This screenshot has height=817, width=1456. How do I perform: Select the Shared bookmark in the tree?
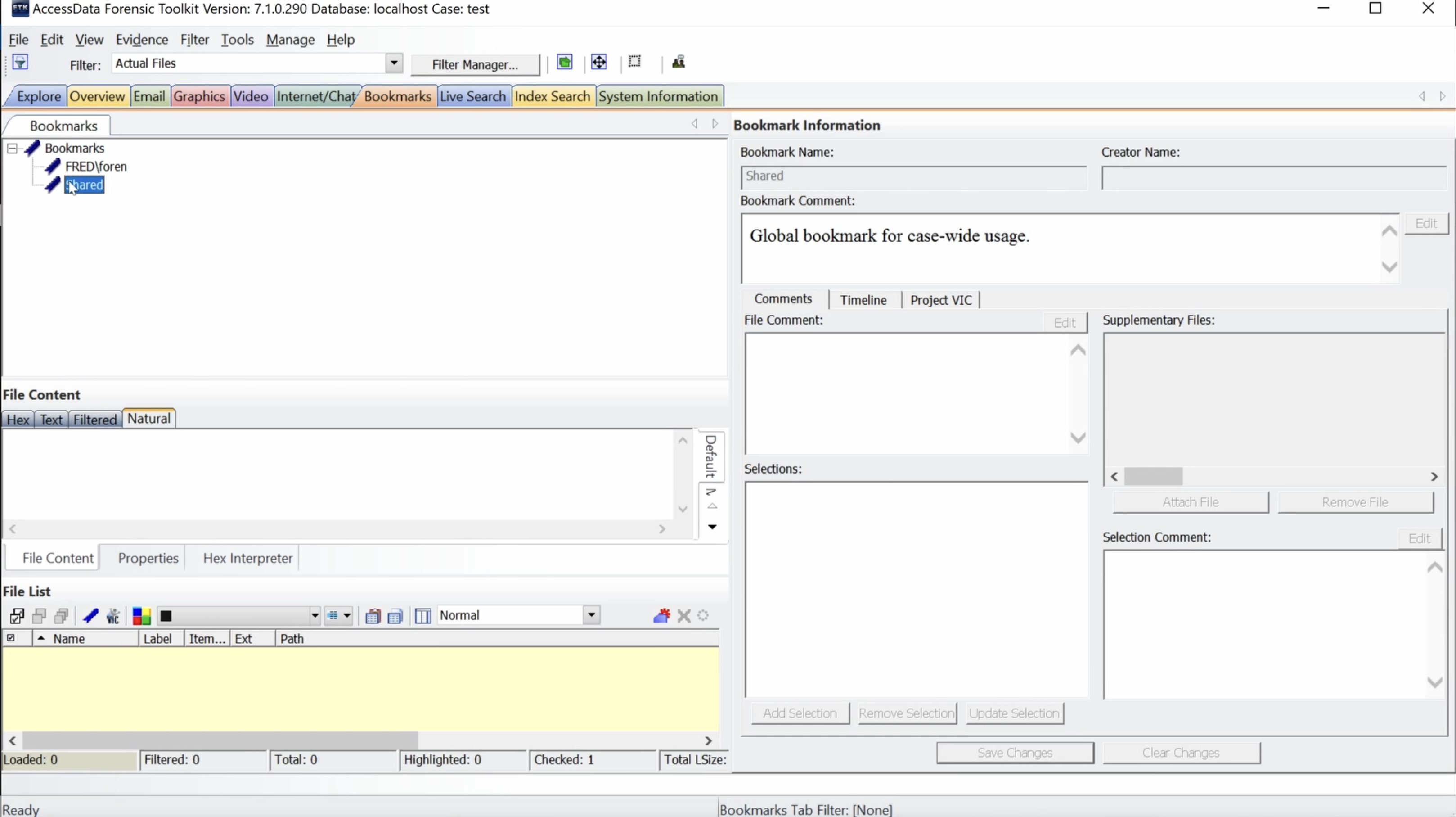click(x=85, y=185)
